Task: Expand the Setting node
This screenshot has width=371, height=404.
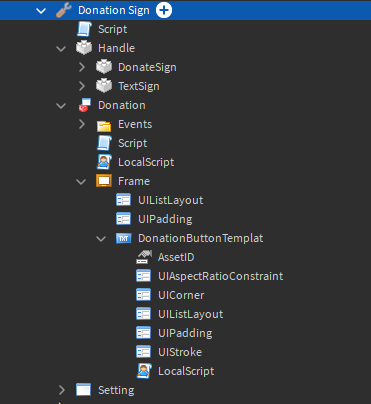Action: click(x=62, y=390)
